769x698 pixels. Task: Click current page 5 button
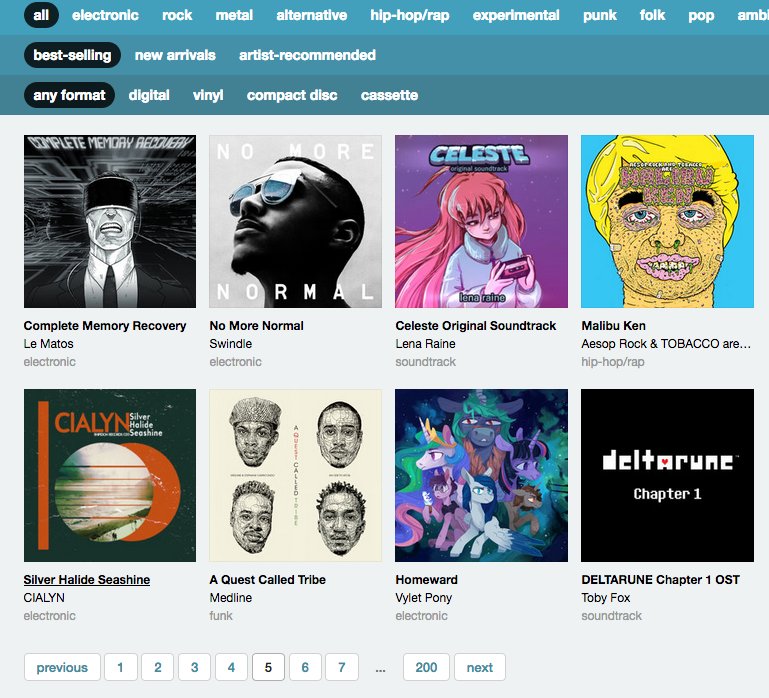coord(268,667)
